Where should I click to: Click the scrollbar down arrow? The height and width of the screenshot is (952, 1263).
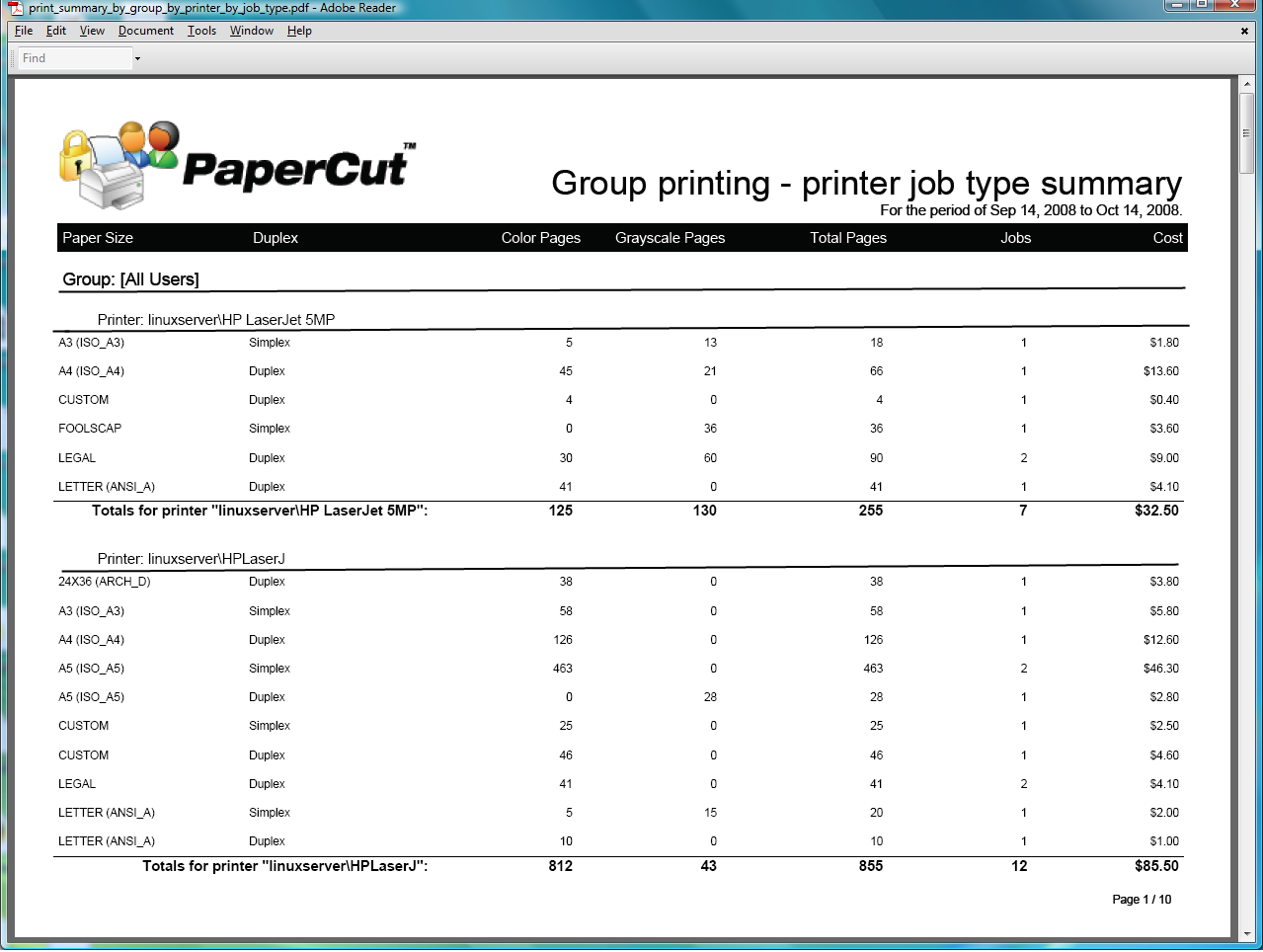point(1247,932)
